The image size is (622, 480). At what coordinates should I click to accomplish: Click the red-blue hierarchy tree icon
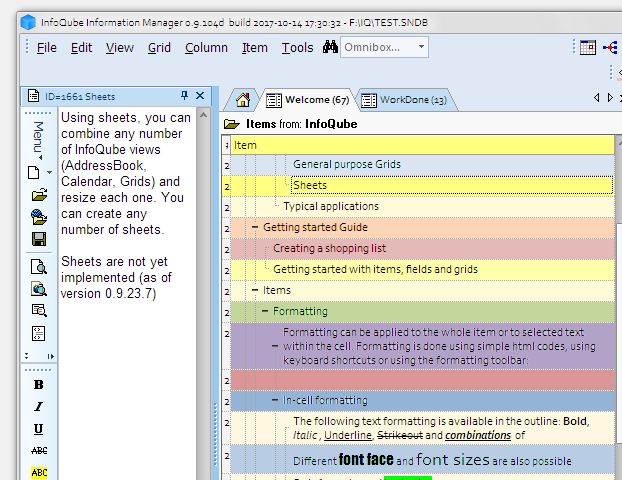pyautogui.click(x=610, y=48)
